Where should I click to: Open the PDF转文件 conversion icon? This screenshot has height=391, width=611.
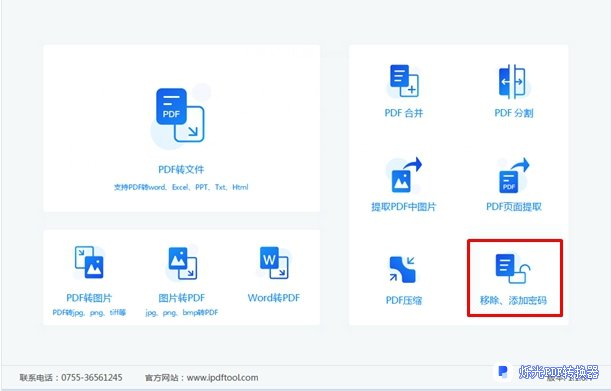click(x=180, y=115)
